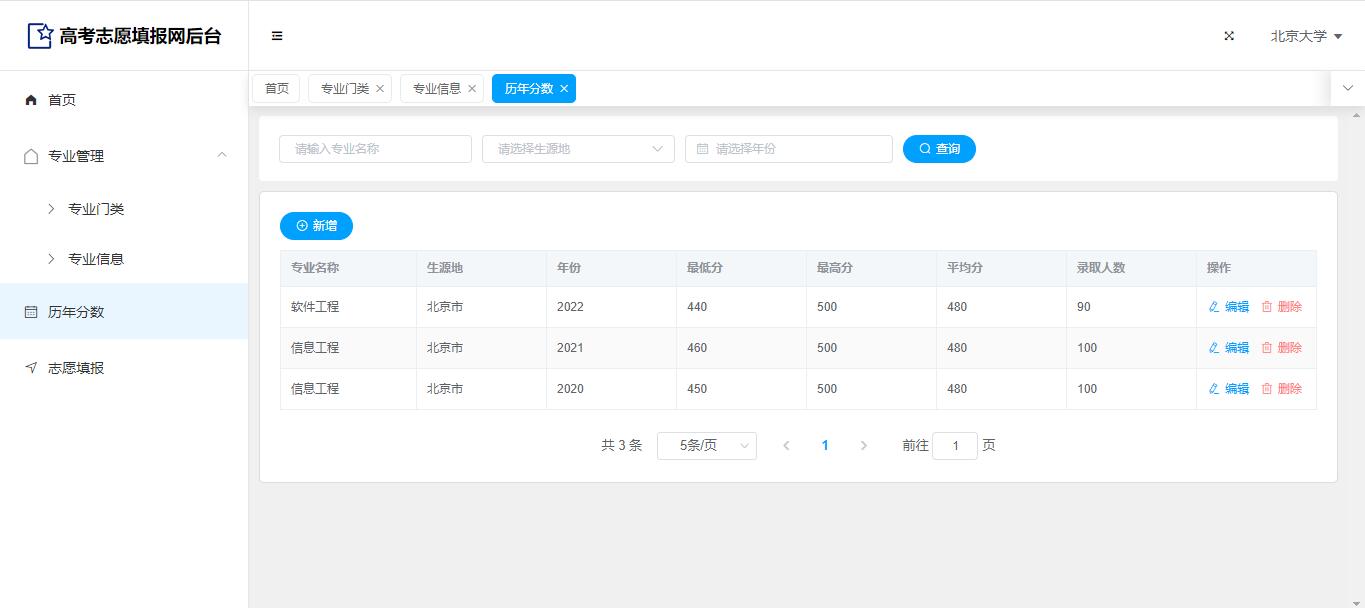
Task: Click the fullscreen toggle icon in header
Action: pos(1229,36)
